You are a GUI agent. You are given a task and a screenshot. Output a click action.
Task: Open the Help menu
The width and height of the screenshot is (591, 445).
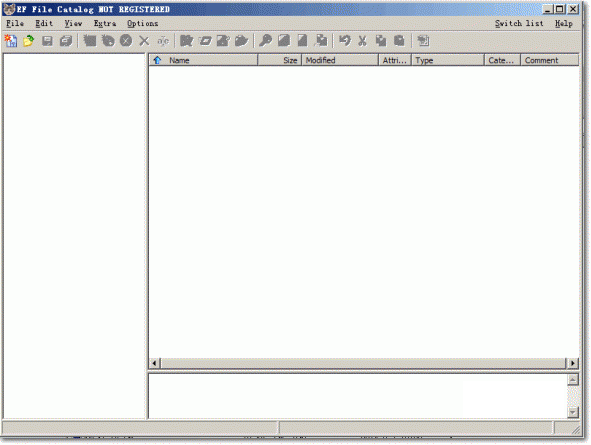coord(564,23)
